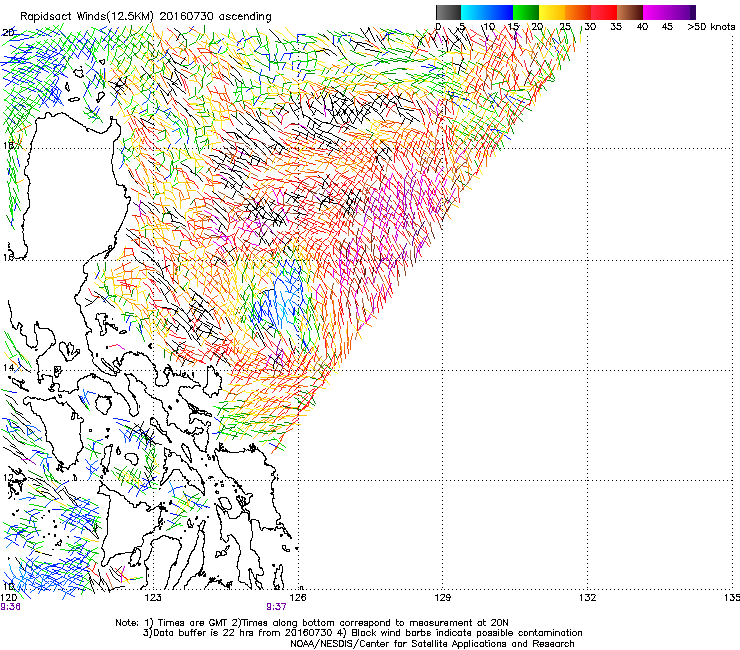Screen dimensions: 740x650
Task: Click the longitude label '123'
Action: pyautogui.click(x=153, y=598)
